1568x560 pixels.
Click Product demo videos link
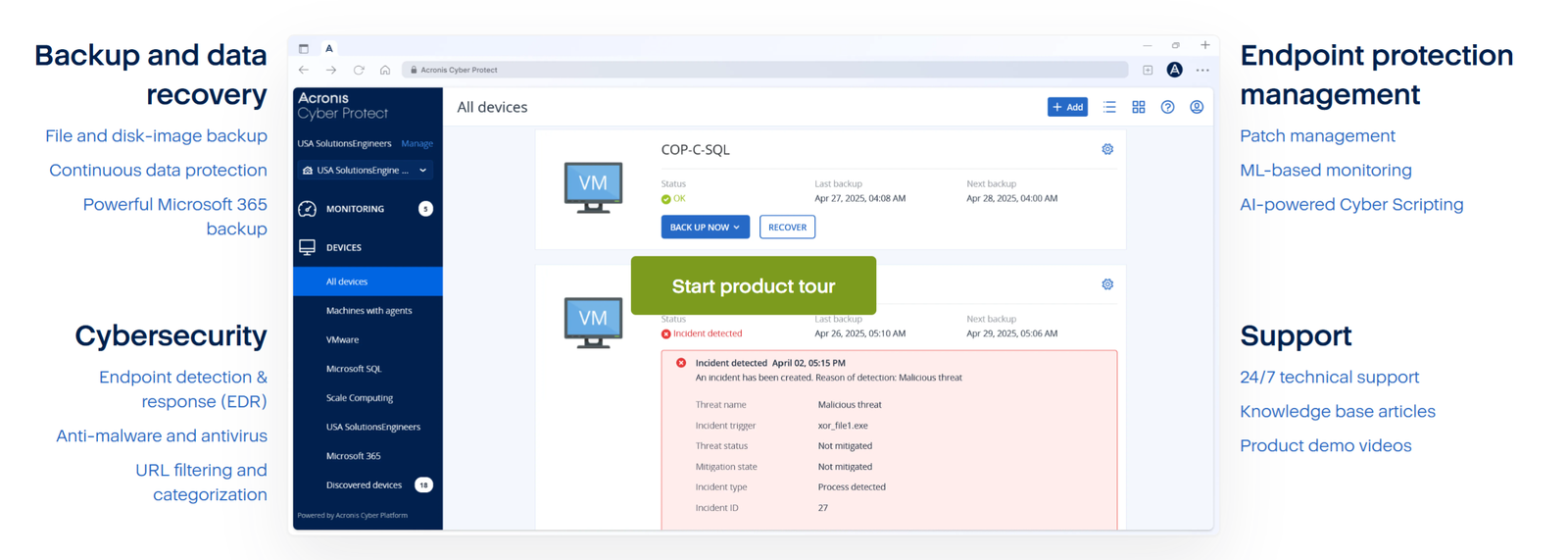coord(1326,446)
